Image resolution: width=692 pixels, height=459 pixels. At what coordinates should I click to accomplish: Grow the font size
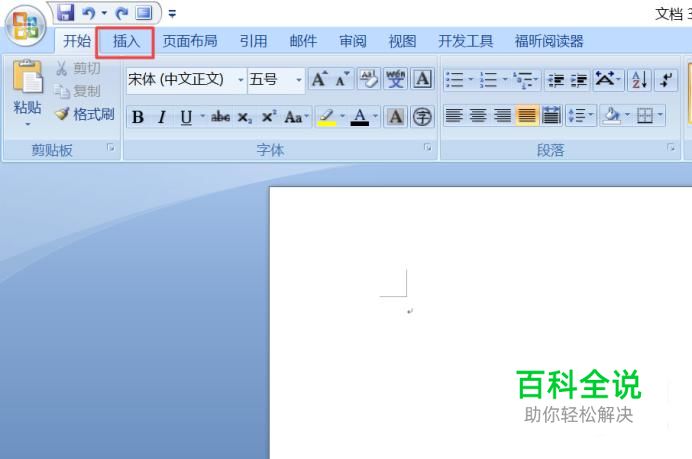coord(319,79)
